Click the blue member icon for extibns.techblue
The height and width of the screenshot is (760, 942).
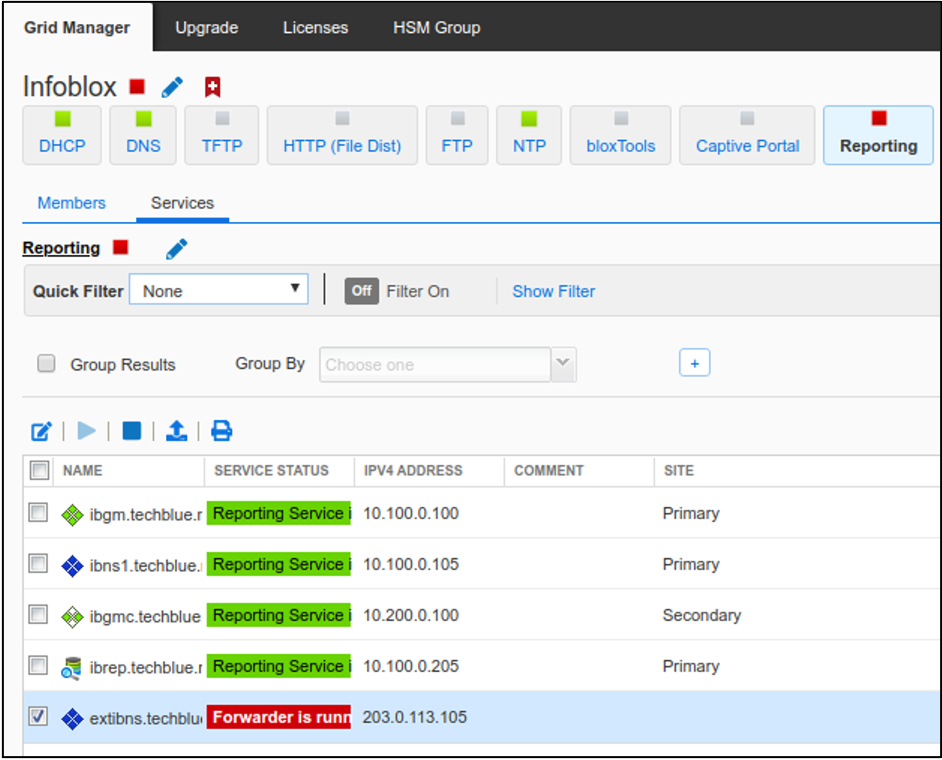[x=72, y=719]
